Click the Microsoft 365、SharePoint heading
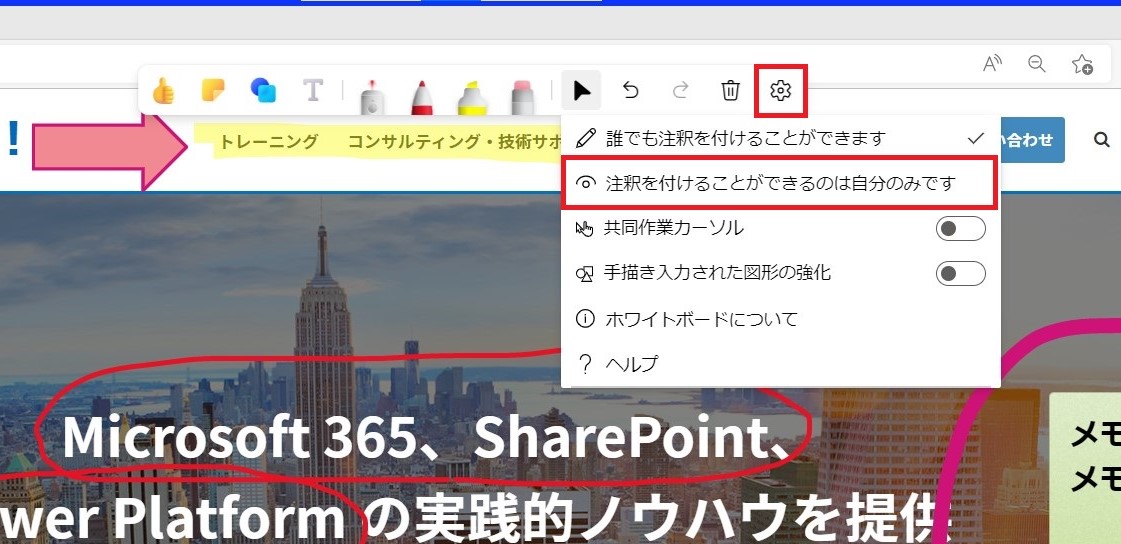The width and height of the screenshot is (1121, 544). tap(427, 438)
